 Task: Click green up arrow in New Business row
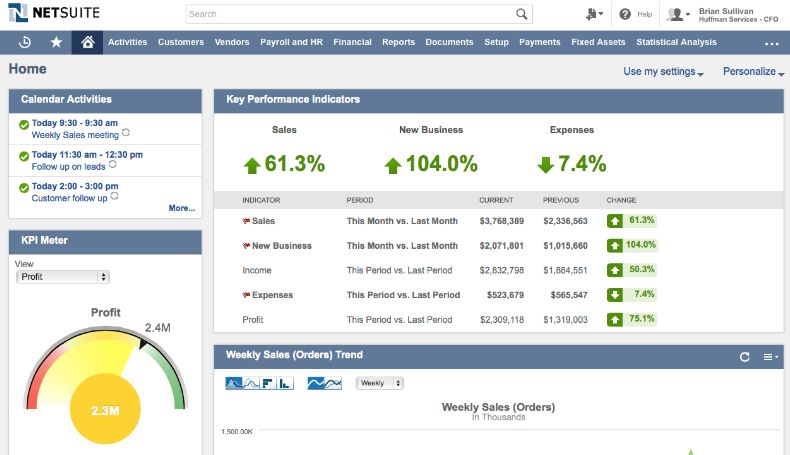tap(615, 245)
